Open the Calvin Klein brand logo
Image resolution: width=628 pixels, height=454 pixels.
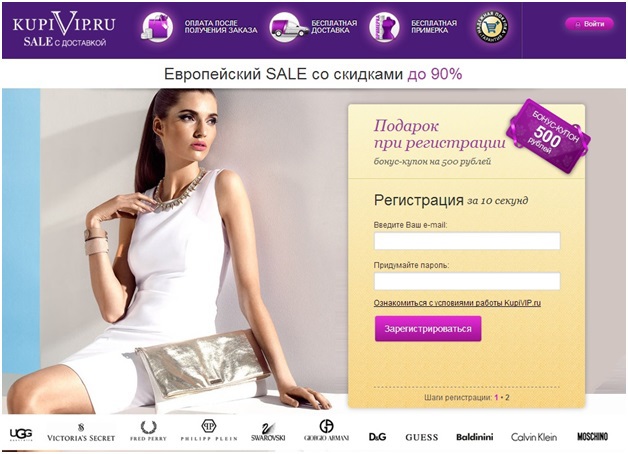point(534,437)
